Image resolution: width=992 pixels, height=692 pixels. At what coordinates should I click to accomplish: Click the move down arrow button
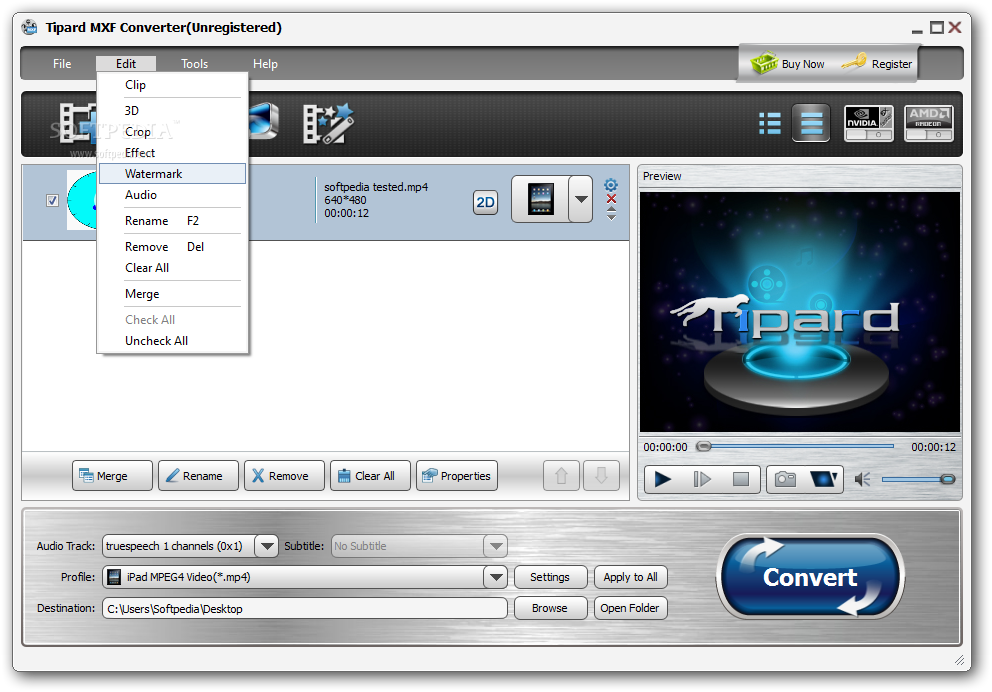(x=601, y=476)
